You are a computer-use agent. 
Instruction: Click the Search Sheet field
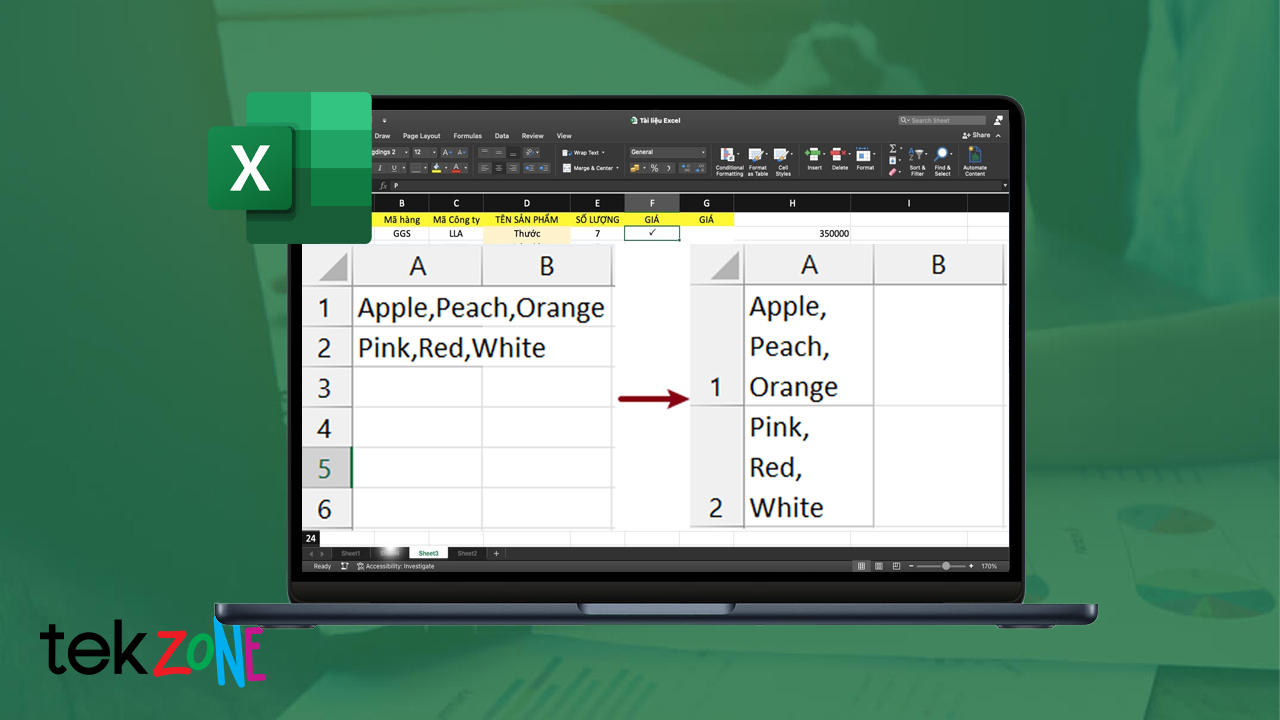coord(941,120)
